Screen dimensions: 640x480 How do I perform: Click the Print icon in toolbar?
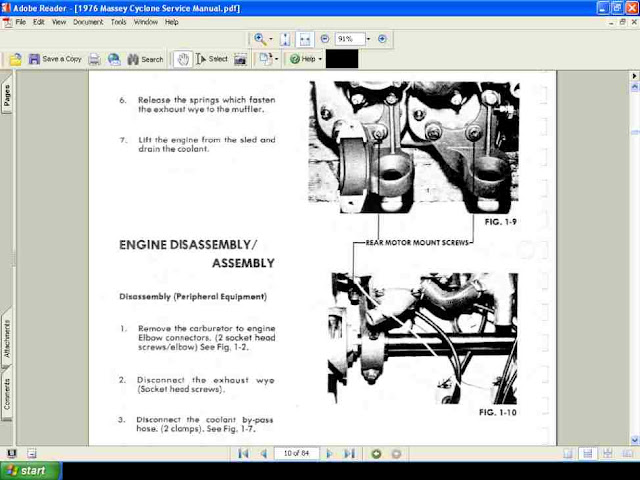(94, 60)
